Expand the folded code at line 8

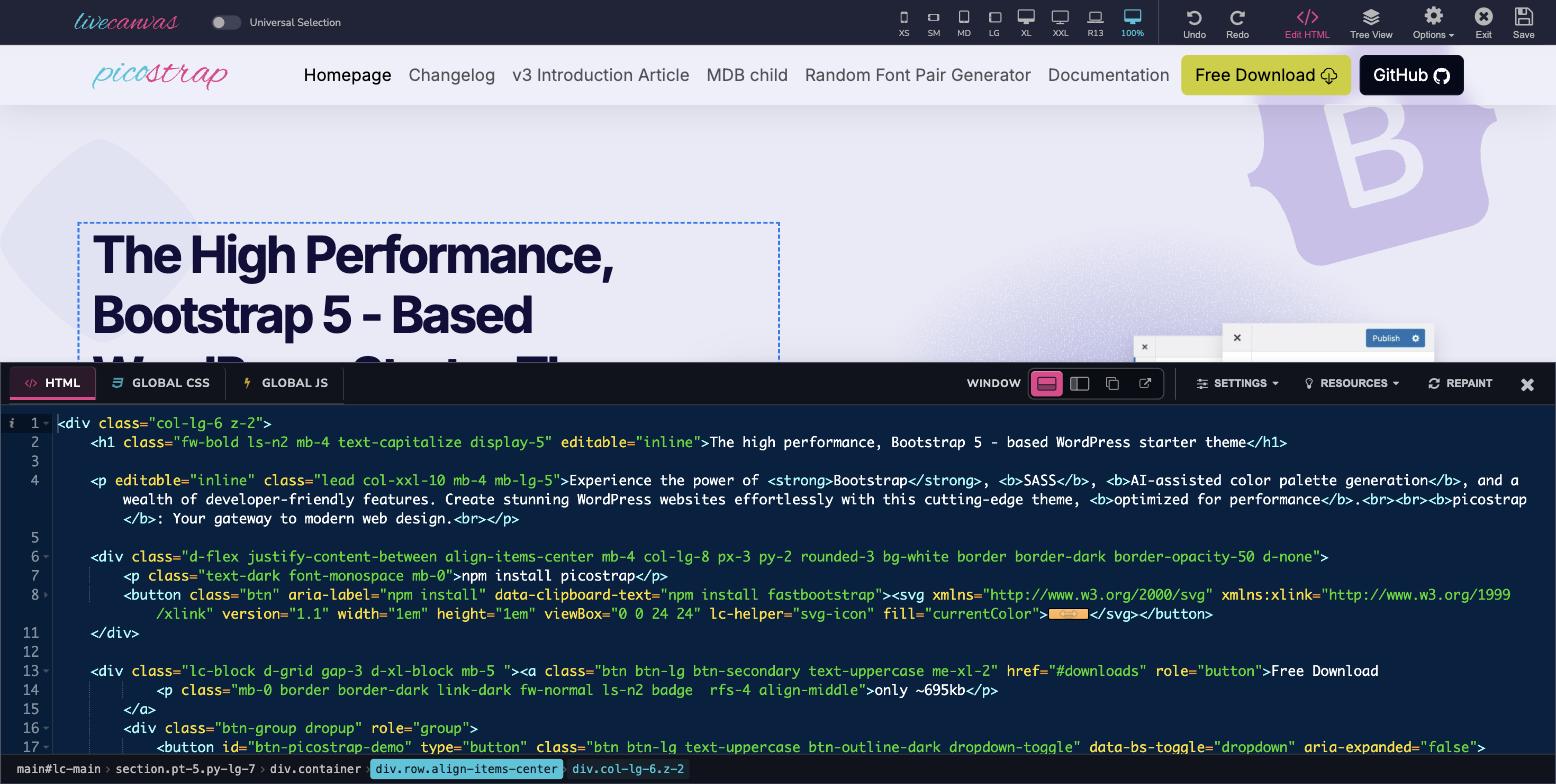[48, 595]
